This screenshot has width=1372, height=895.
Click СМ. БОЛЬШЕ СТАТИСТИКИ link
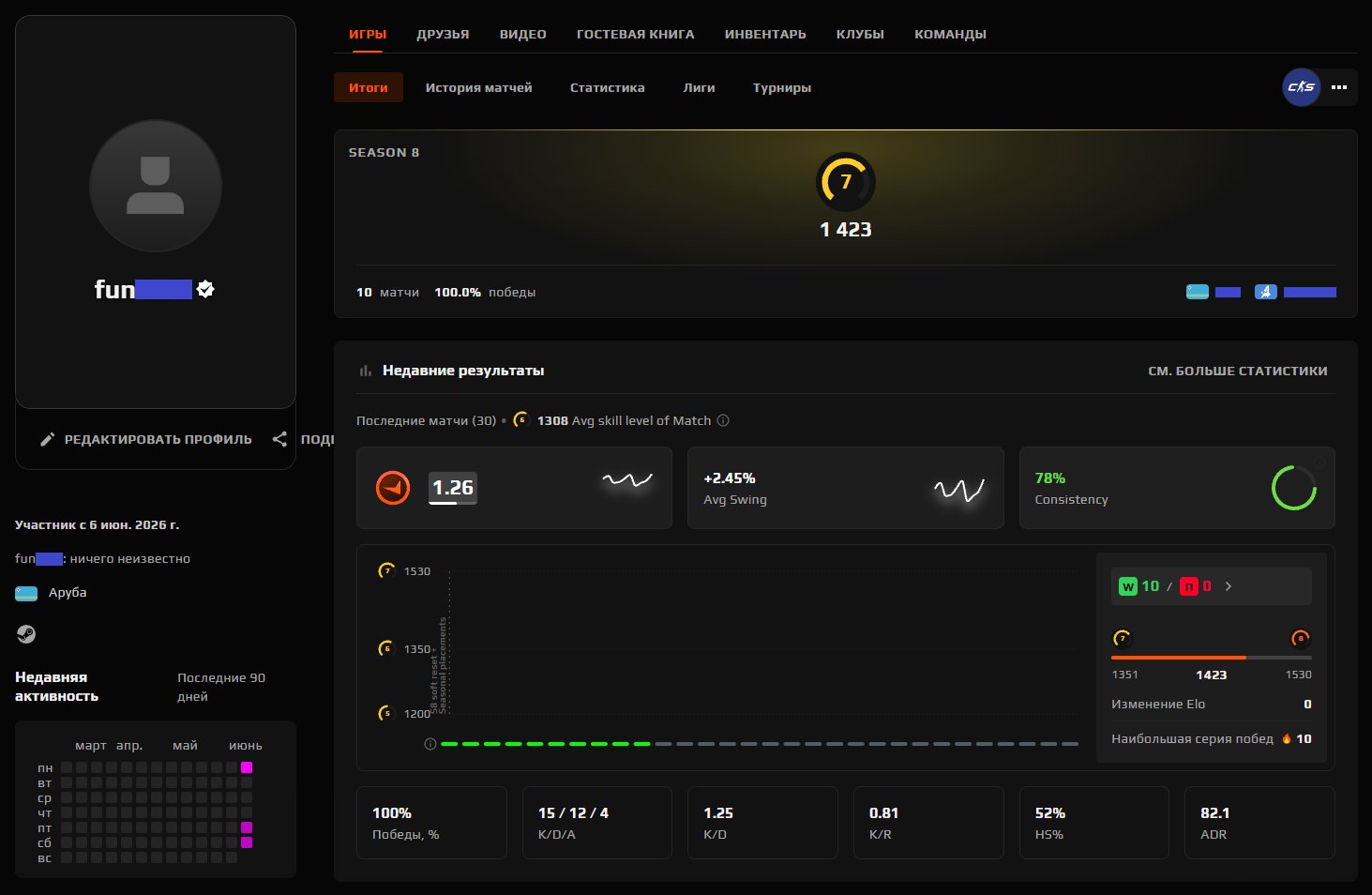point(1238,371)
